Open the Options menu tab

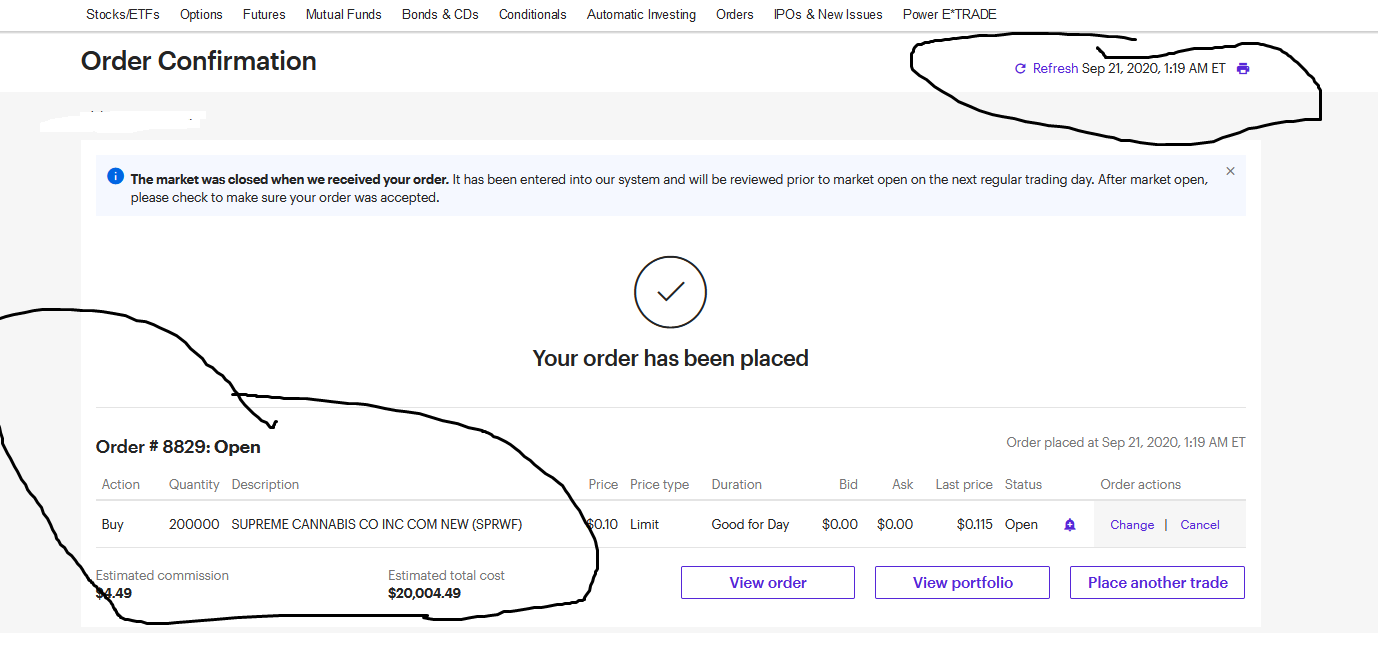pos(201,14)
